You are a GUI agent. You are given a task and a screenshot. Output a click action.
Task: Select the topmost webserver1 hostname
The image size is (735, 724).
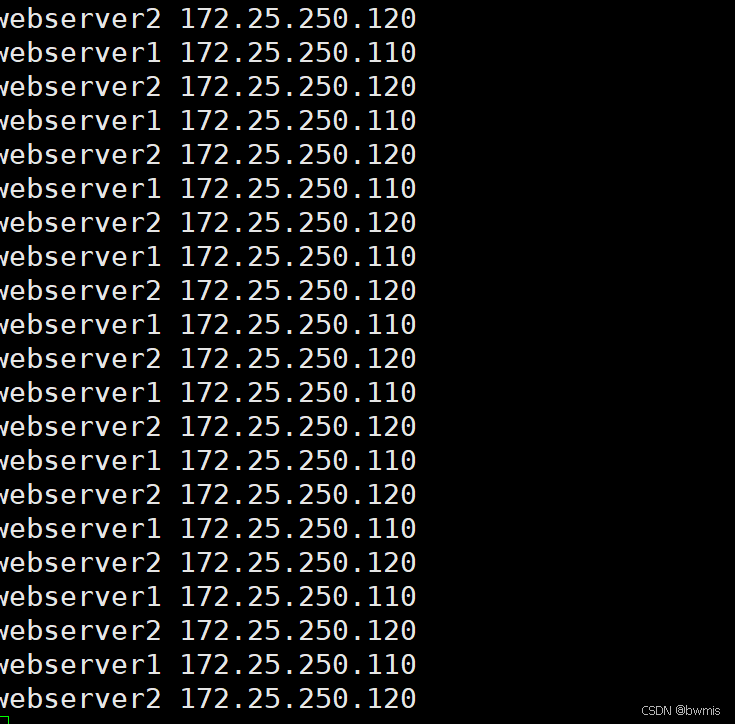click(80, 53)
